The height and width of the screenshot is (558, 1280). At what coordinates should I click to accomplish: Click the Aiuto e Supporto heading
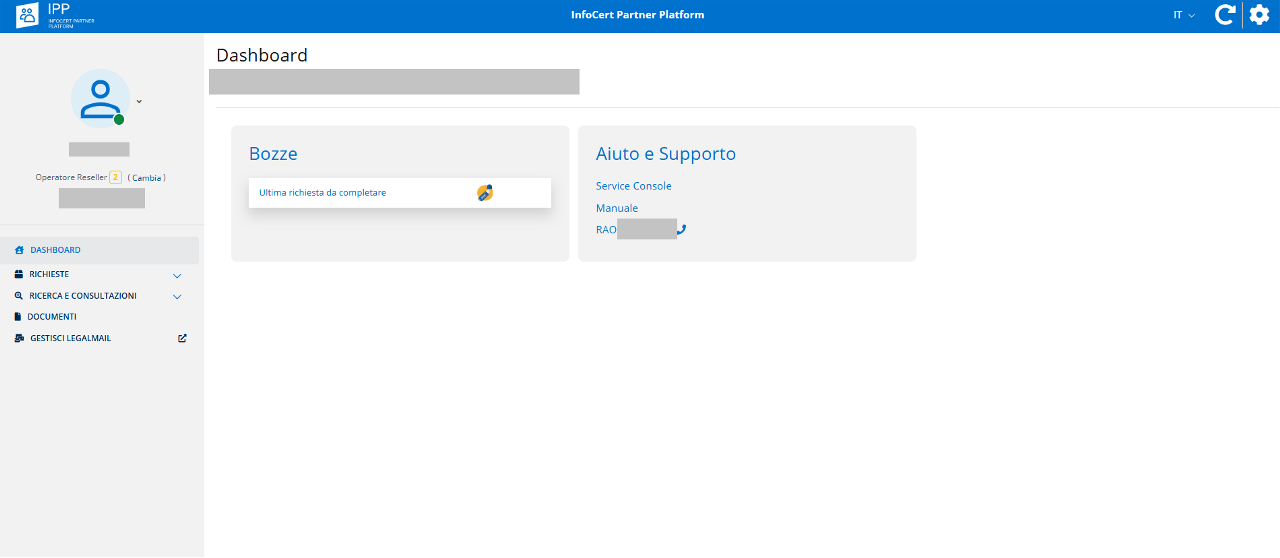(666, 154)
